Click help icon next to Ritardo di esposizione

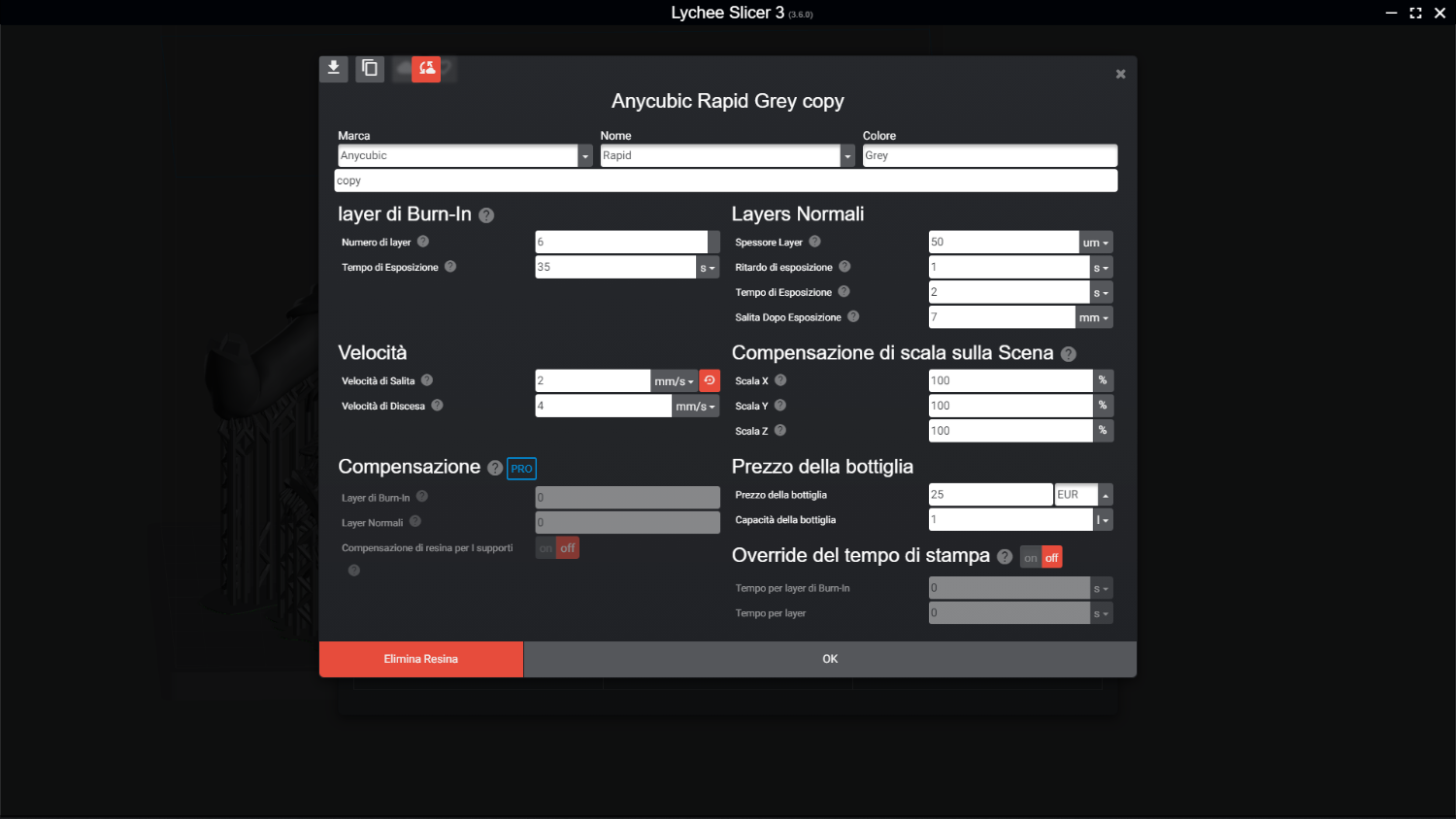[844, 267]
